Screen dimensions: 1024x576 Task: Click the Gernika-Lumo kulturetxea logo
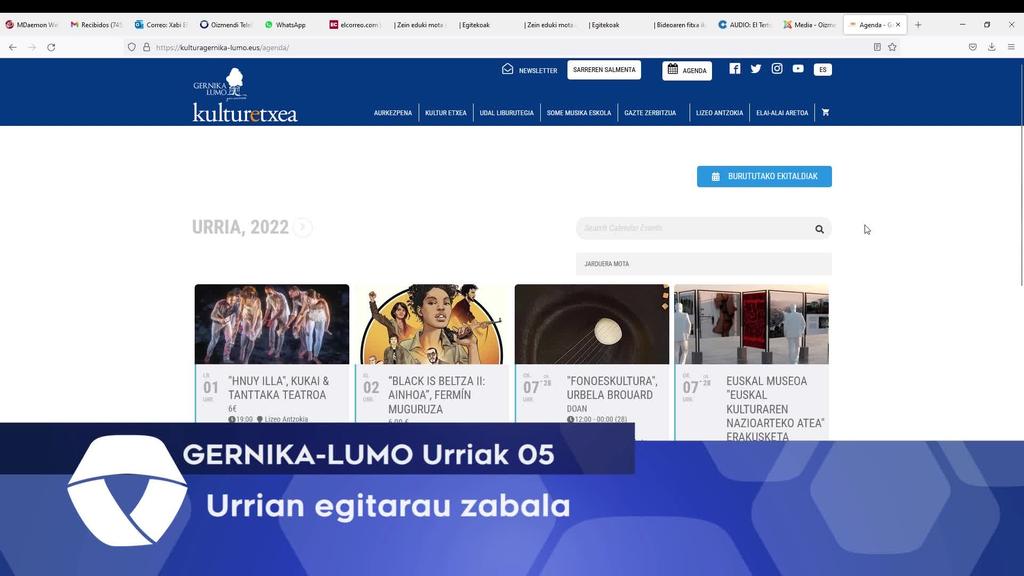click(245, 95)
